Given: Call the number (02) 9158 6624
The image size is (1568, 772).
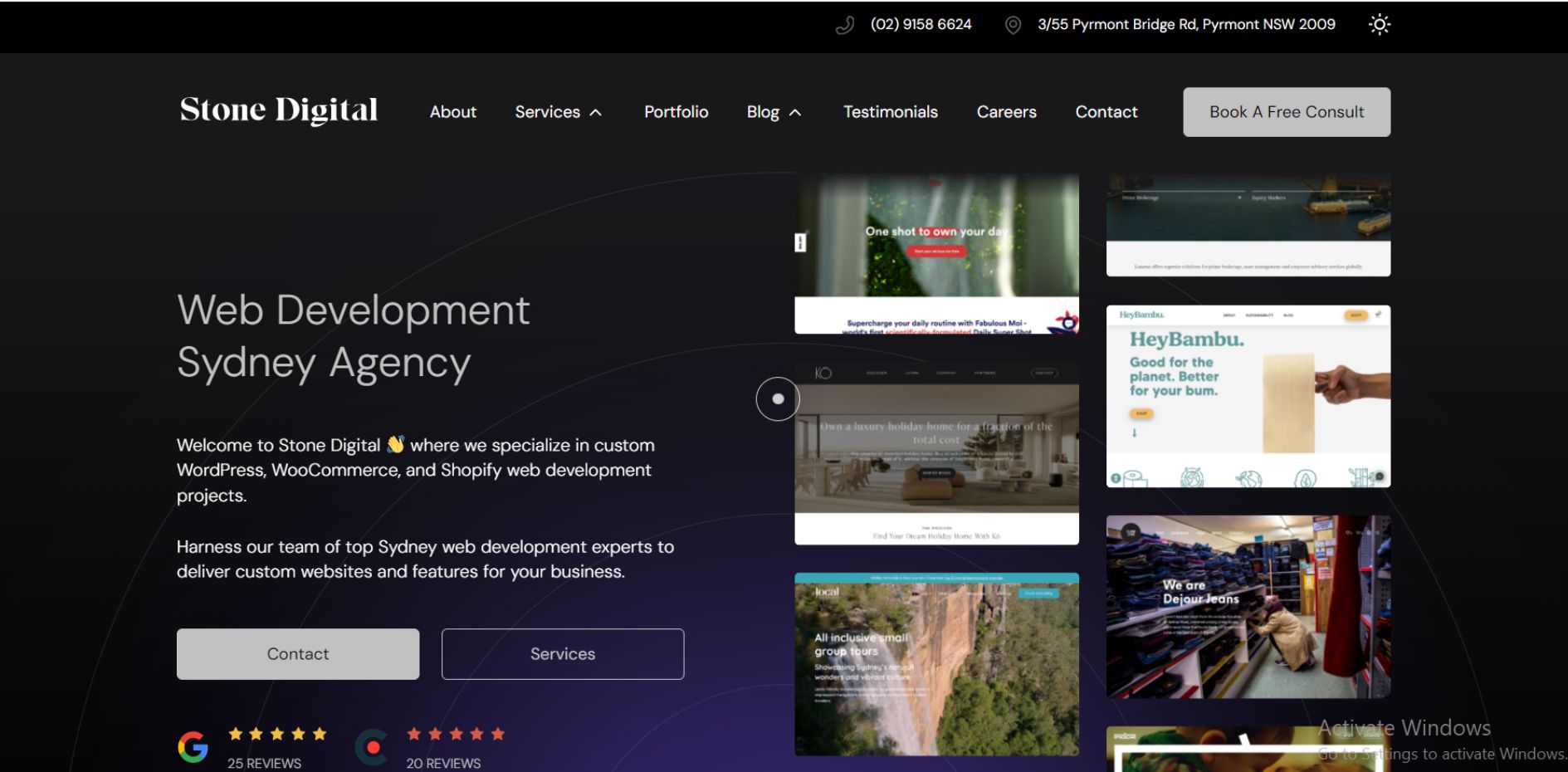Looking at the screenshot, I should (x=921, y=25).
